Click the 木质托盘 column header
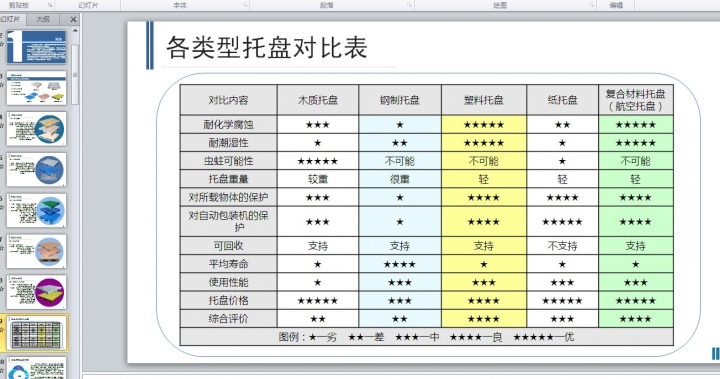 pos(318,100)
